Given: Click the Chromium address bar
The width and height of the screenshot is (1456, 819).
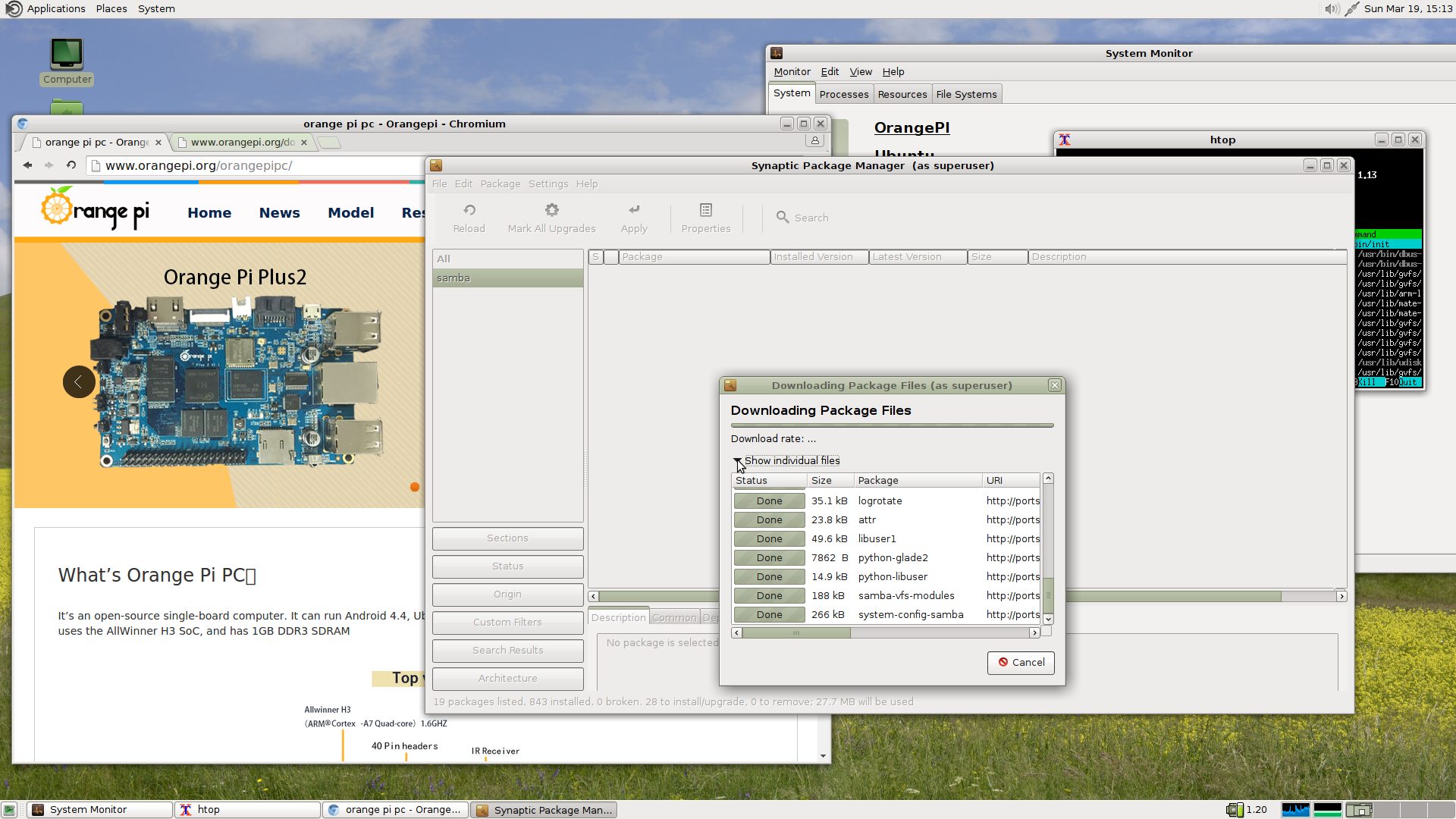Looking at the screenshot, I should [x=258, y=165].
